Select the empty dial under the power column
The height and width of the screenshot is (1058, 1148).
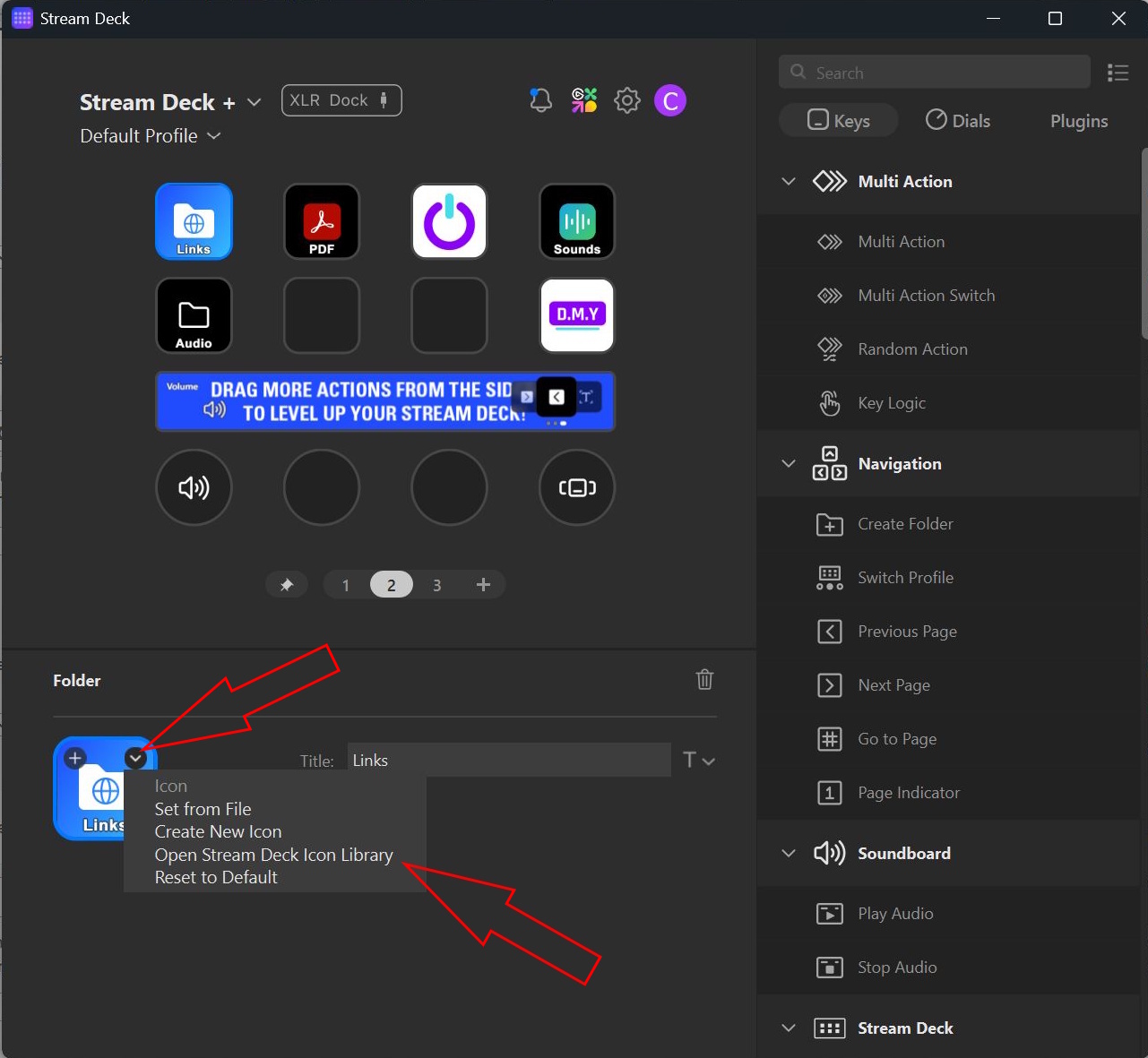pyautogui.click(x=449, y=487)
